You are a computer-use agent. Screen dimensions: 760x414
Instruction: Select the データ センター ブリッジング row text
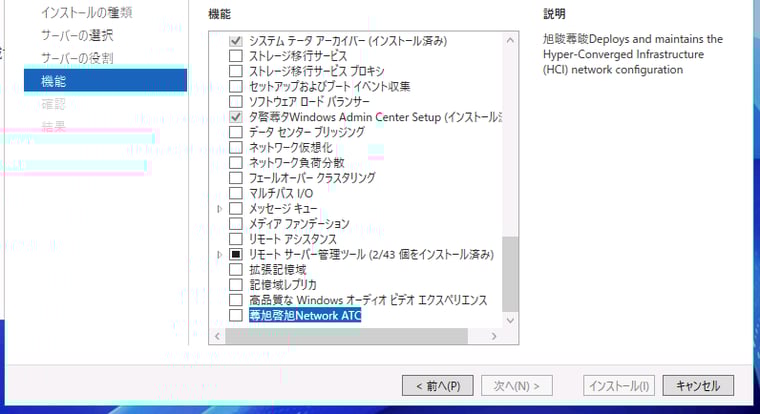point(307,132)
